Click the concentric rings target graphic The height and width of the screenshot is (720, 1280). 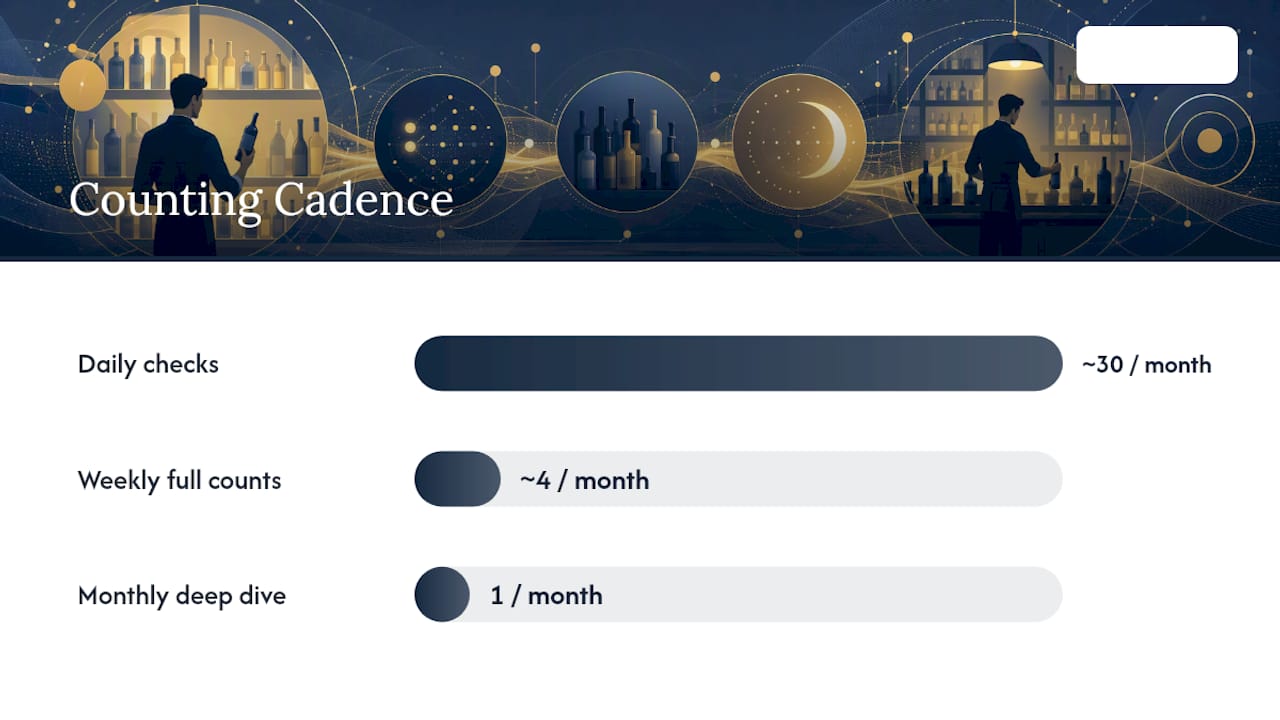1210,140
